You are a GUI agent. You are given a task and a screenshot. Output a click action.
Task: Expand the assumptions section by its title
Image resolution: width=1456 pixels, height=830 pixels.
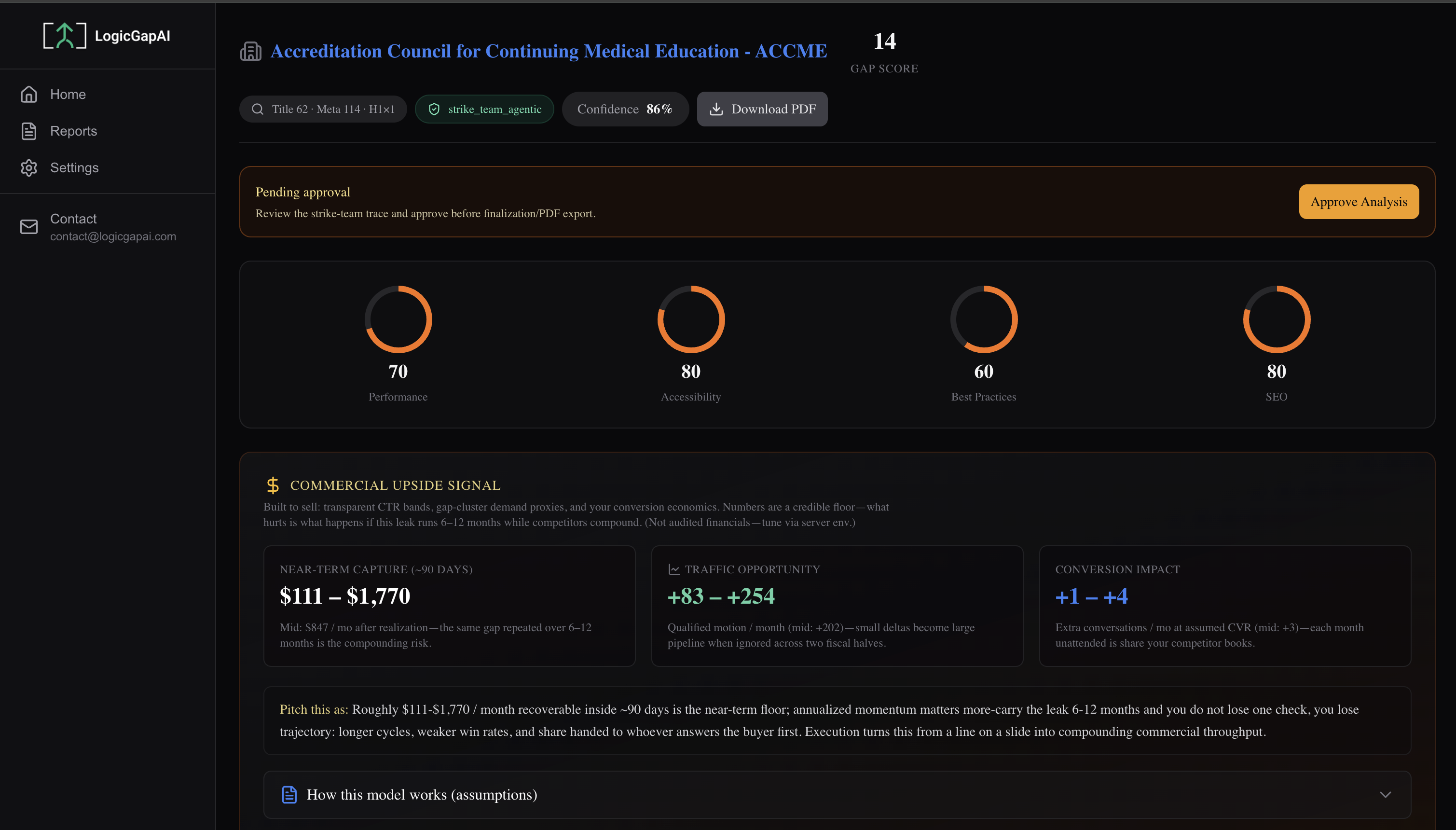pyautogui.click(x=422, y=795)
